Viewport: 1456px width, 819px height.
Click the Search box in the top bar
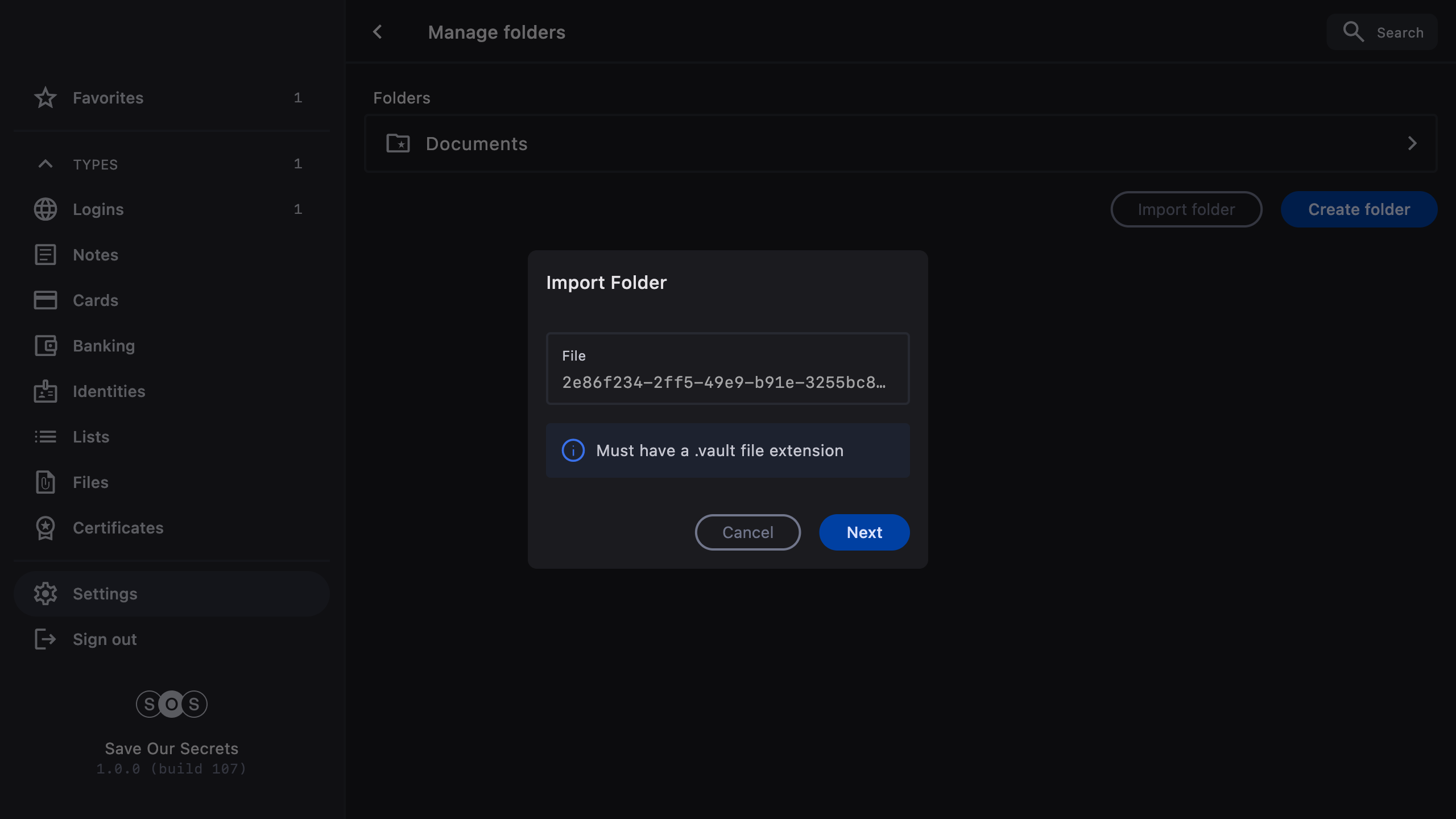coord(1382,32)
